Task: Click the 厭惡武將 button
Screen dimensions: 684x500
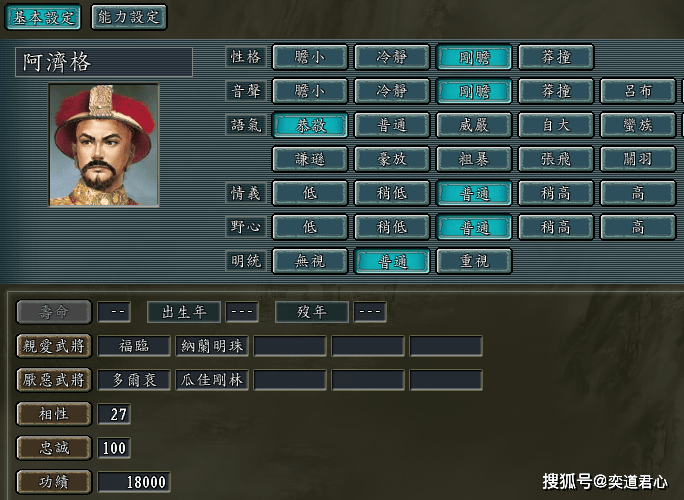Action: (54, 380)
